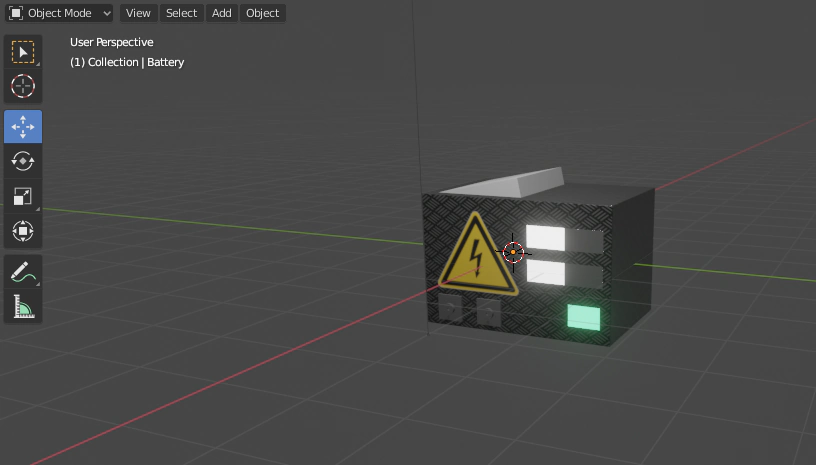Click the upper white glowing panel
Screen dimensions: 816x465
click(x=546, y=238)
